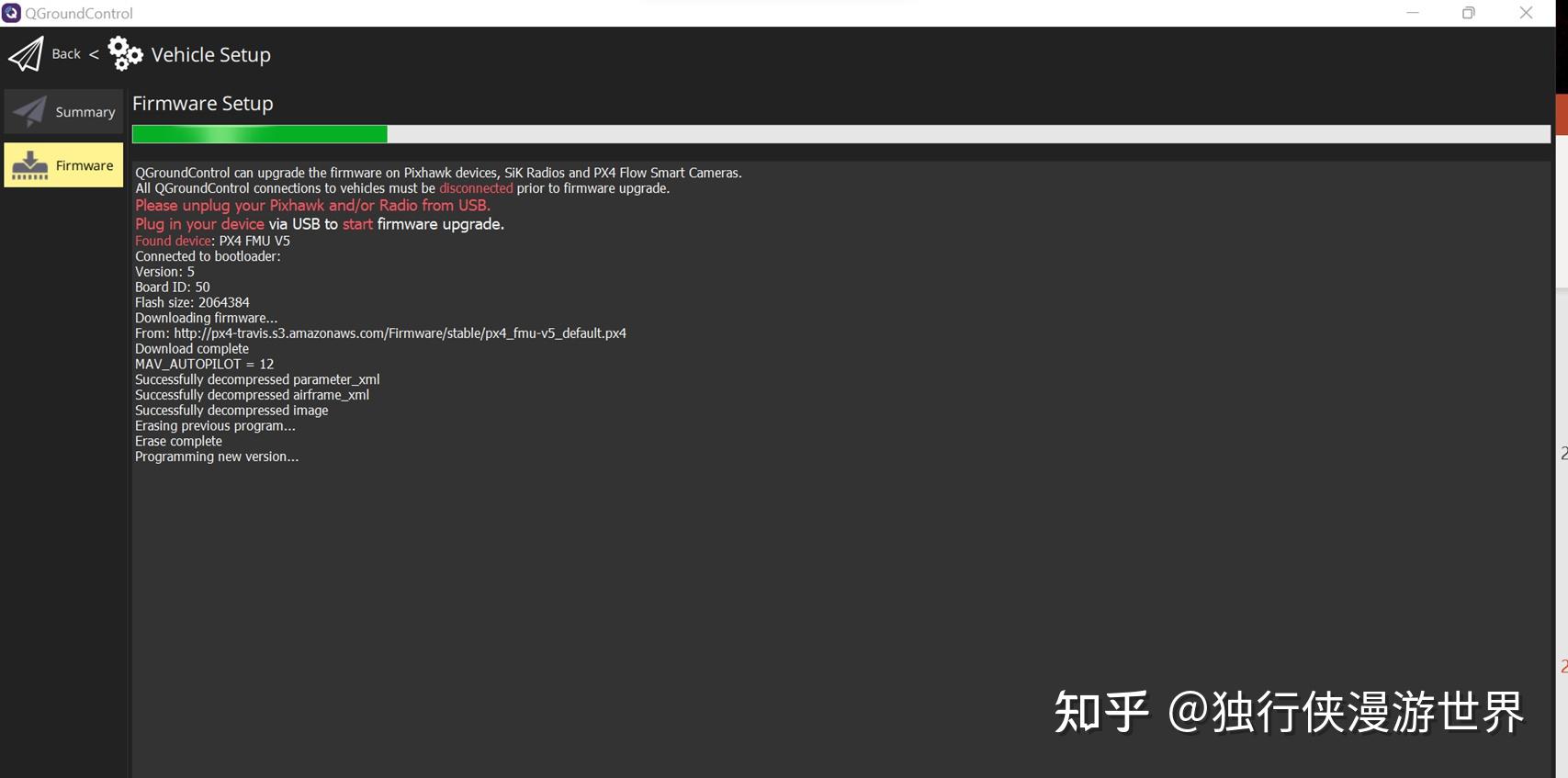
Task: Click the 'Programming new version...' line
Action: tap(217, 457)
